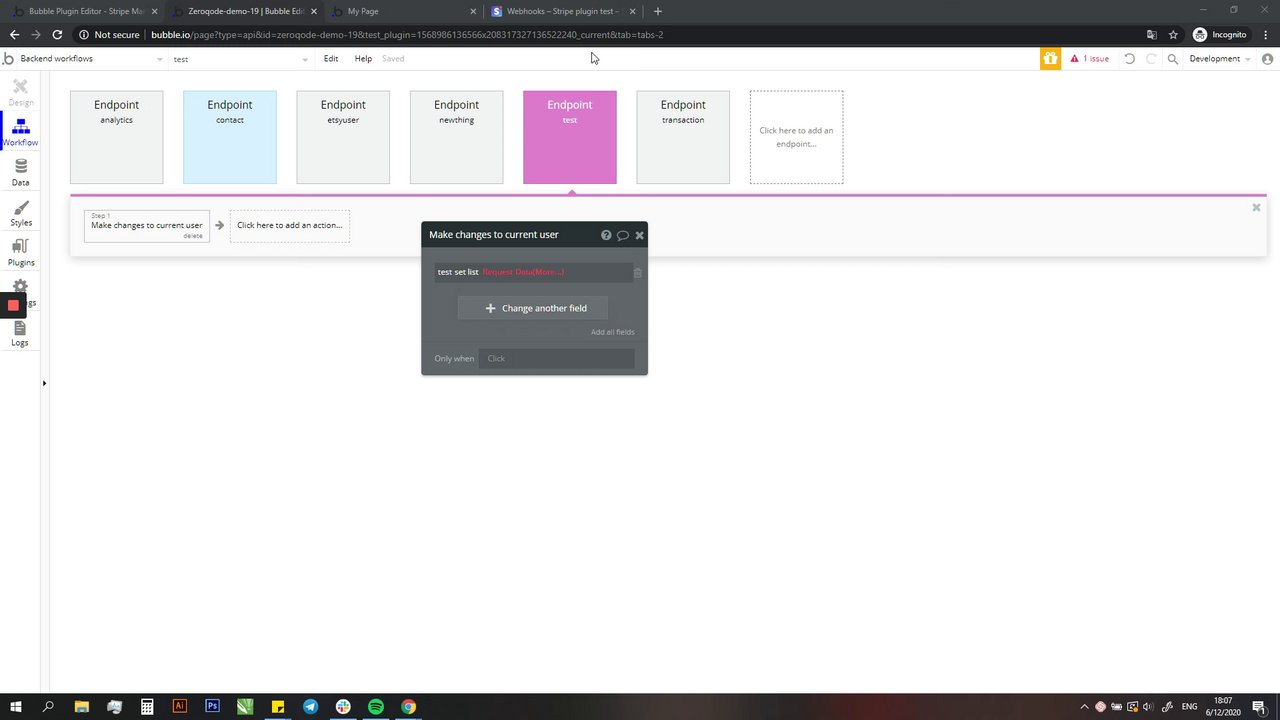The width and height of the screenshot is (1280, 720).
Task: Open the Edit menu
Action: [x=331, y=59]
